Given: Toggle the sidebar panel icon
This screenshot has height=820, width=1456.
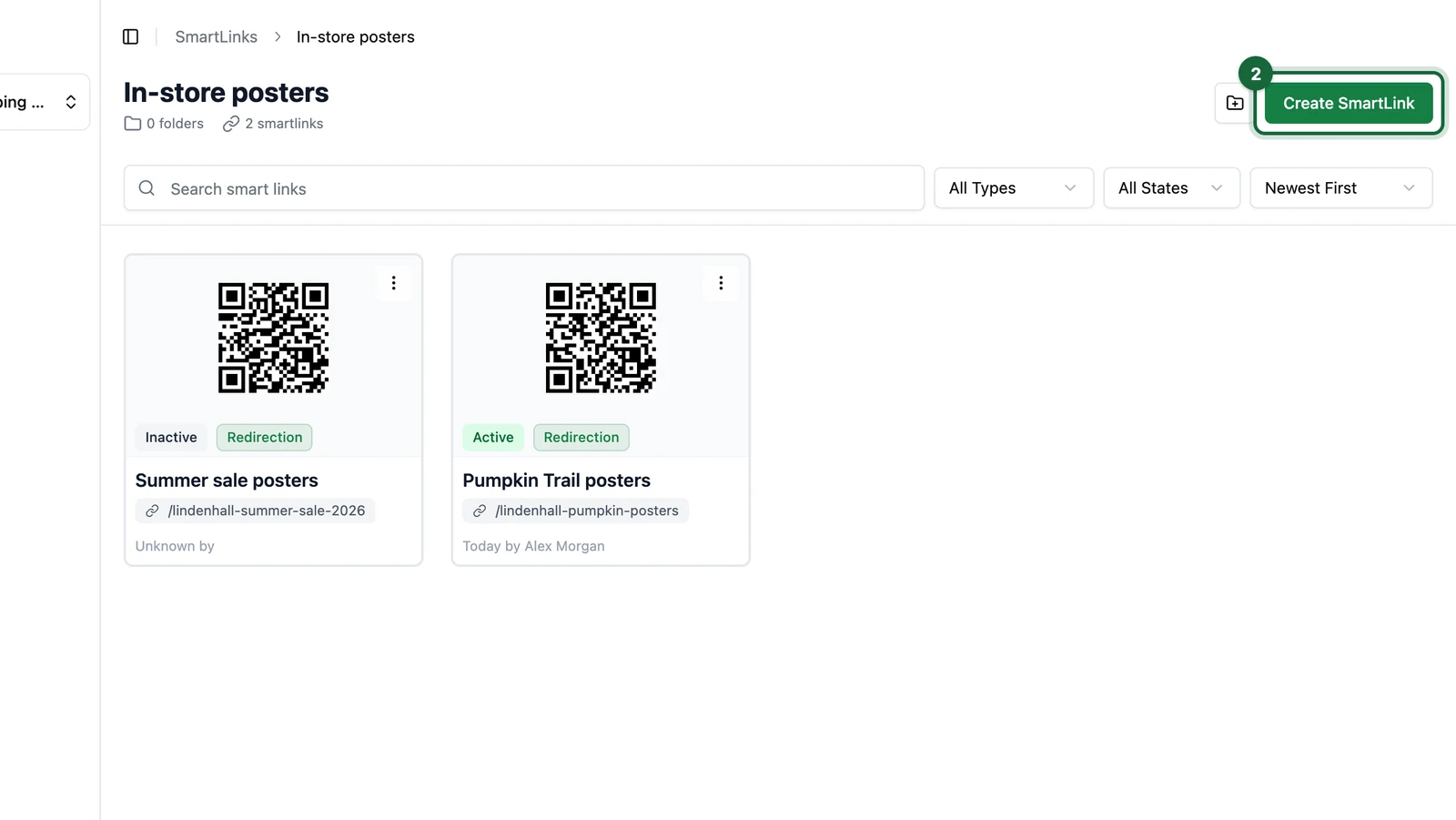Looking at the screenshot, I should pyautogui.click(x=130, y=36).
